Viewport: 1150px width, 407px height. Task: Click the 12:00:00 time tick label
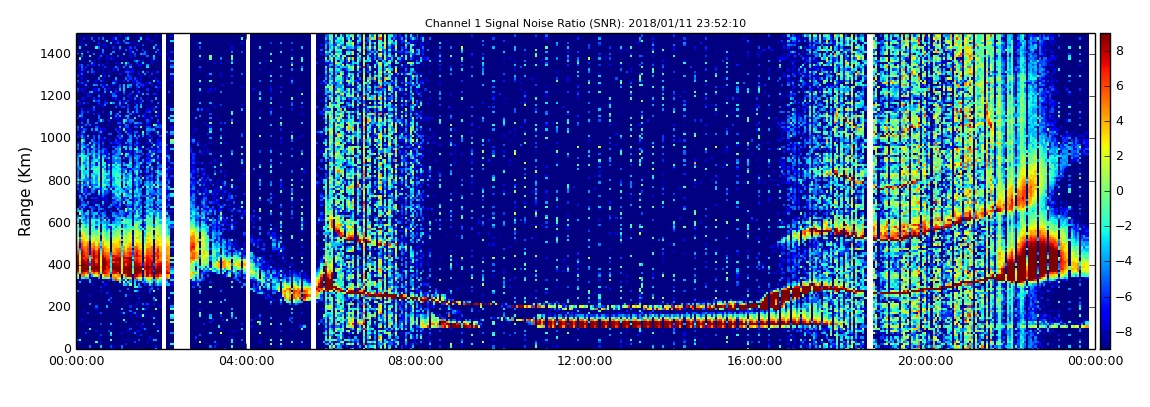(x=585, y=361)
